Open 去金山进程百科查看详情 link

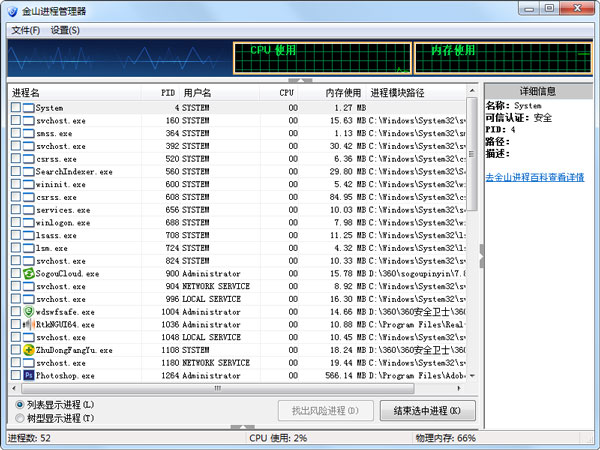[535, 177]
